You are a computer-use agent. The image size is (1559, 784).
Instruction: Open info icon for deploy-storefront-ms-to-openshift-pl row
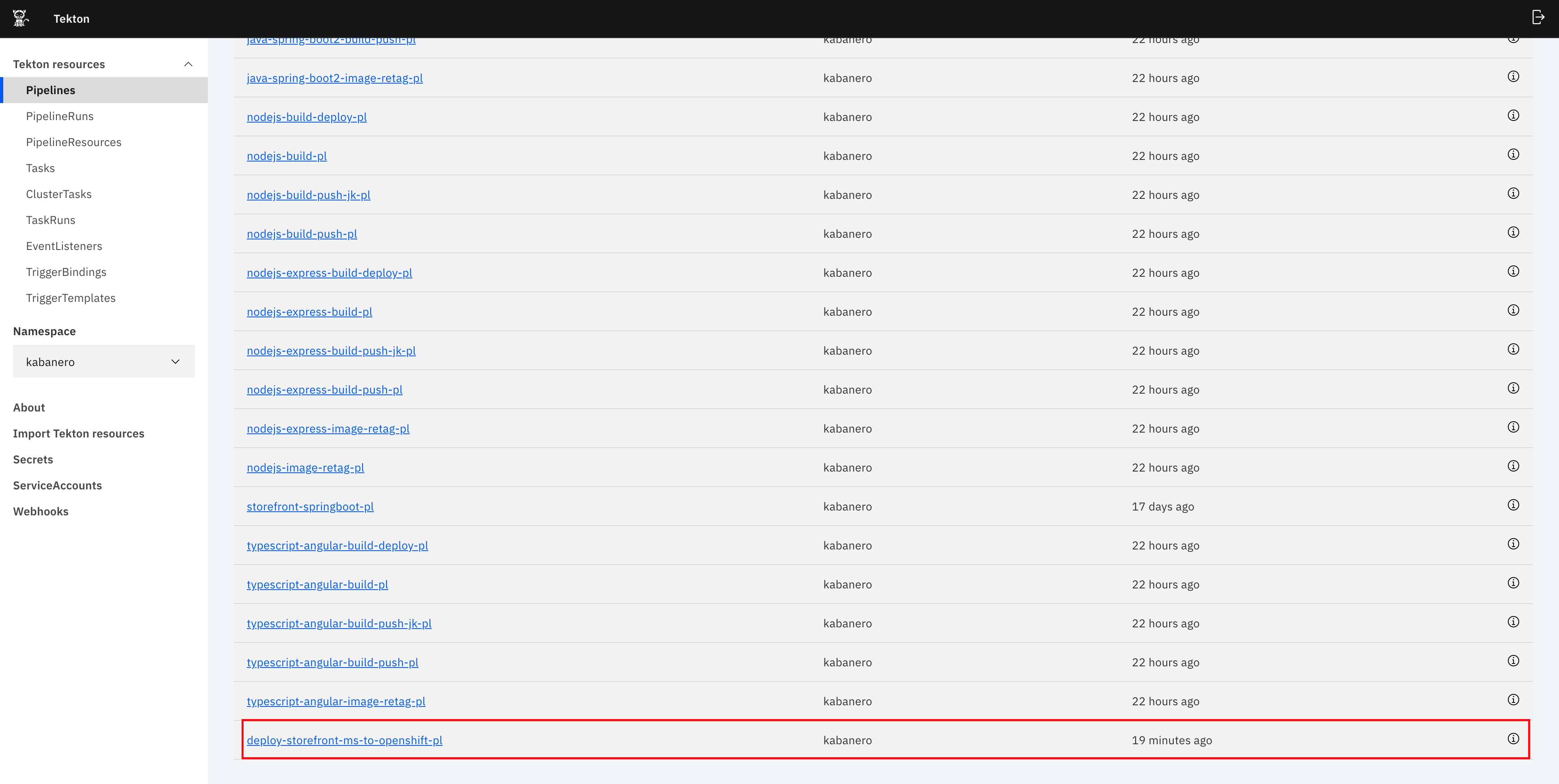point(1513,739)
